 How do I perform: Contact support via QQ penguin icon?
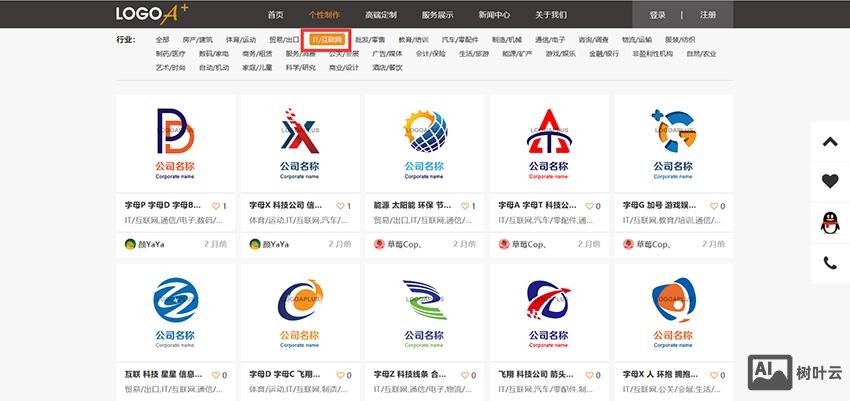coord(830,223)
